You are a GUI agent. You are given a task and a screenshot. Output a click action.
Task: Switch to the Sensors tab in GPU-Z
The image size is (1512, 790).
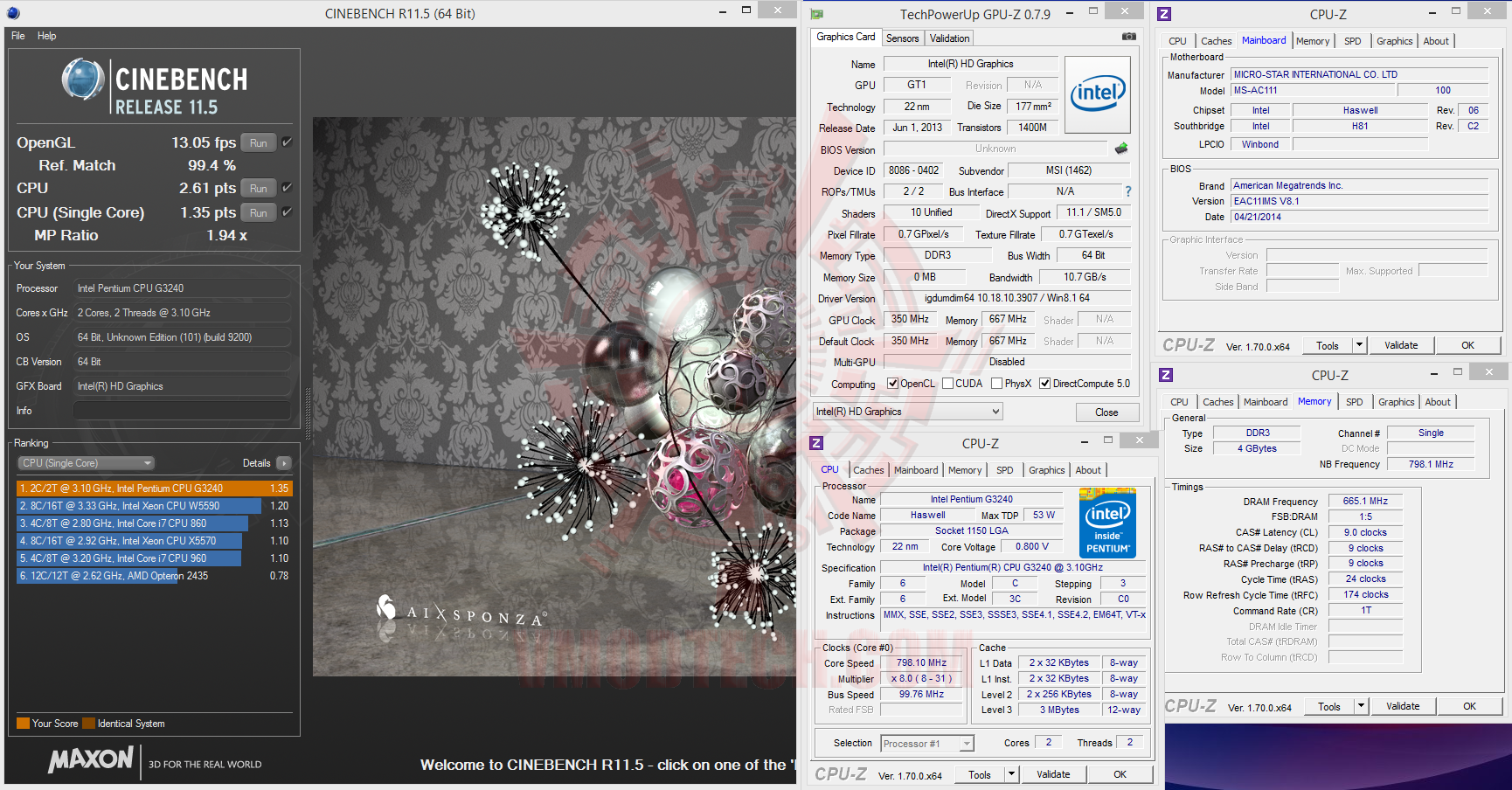pyautogui.click(x=903, y=38)
